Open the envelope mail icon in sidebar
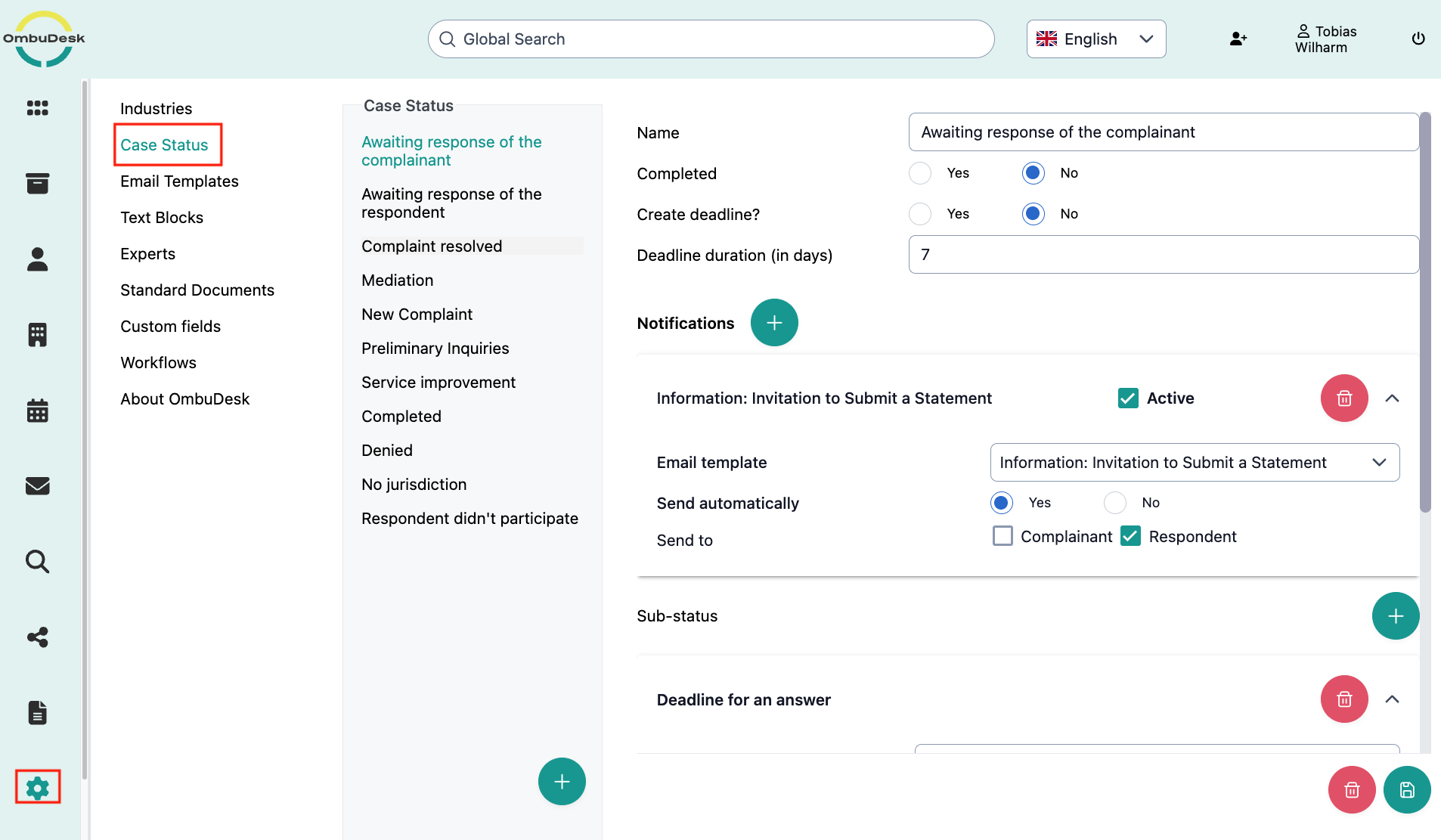Screen dimensions: 1441x840 (37, 485)
